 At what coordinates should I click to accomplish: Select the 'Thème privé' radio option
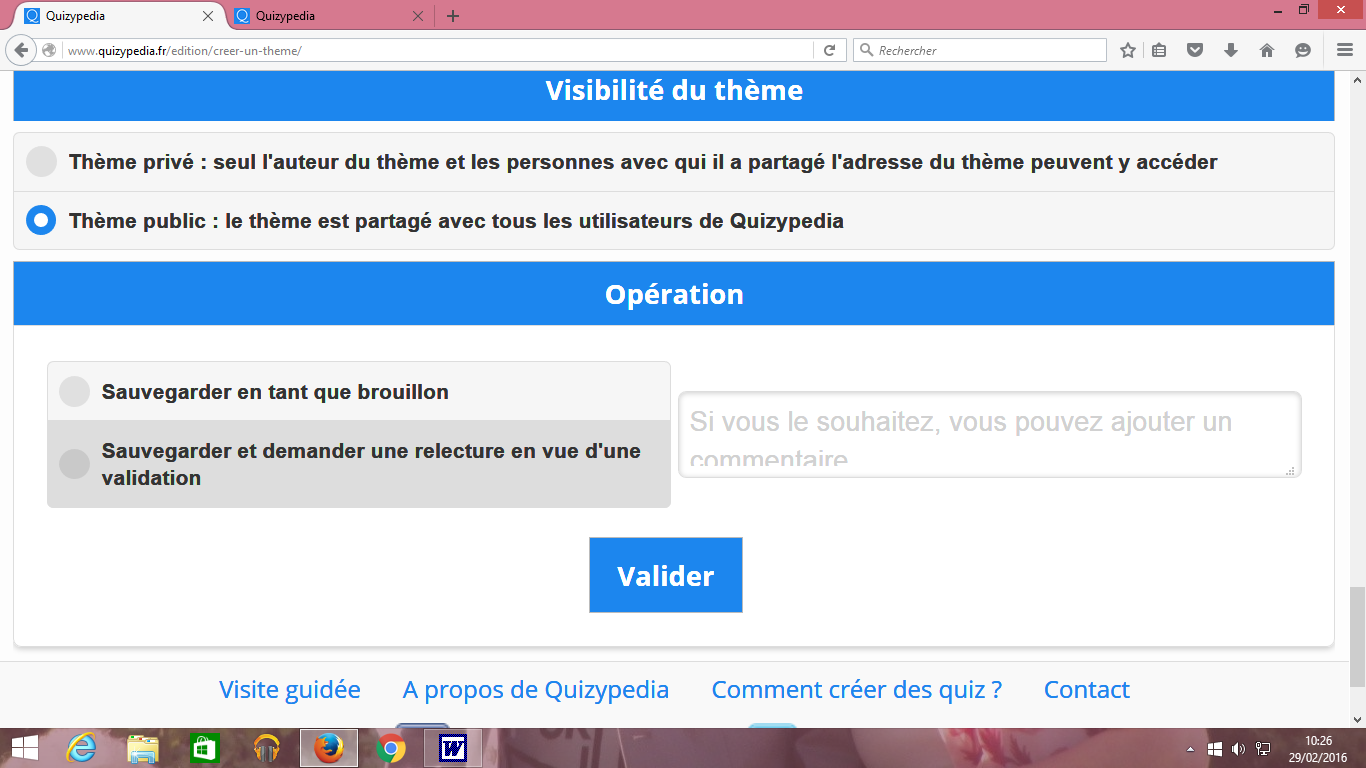coord(41,162)
